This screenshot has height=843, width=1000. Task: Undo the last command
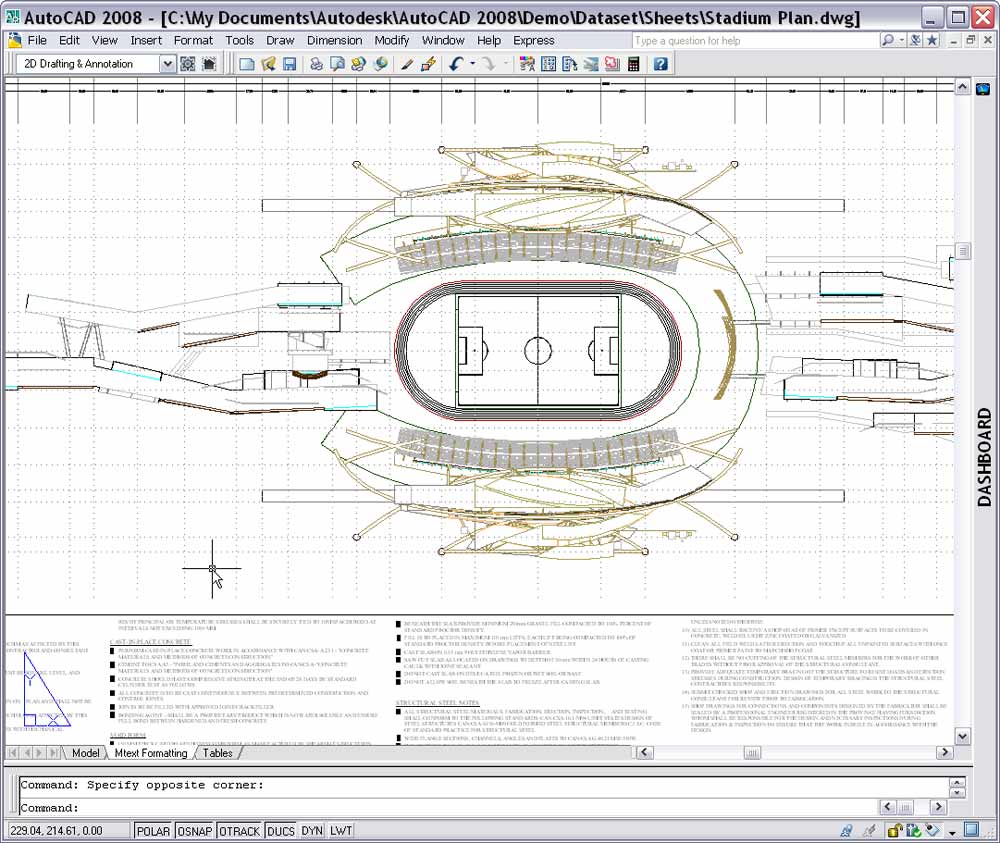455,63
